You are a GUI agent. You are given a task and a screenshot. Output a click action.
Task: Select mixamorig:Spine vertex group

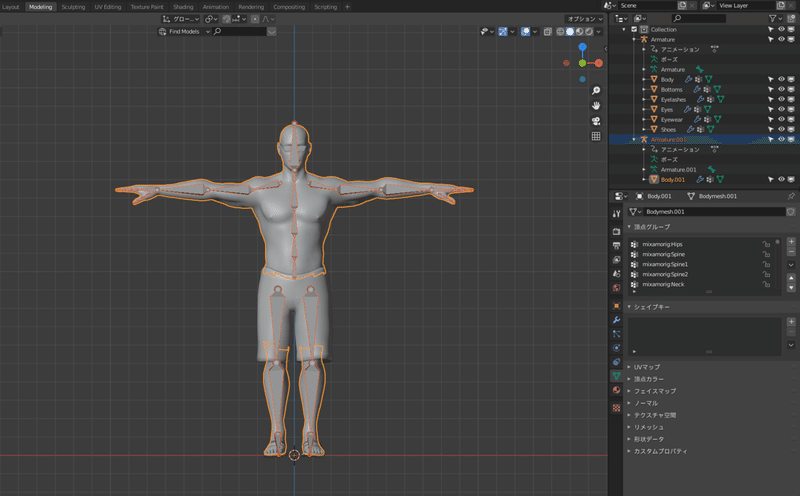click(664, 254)
